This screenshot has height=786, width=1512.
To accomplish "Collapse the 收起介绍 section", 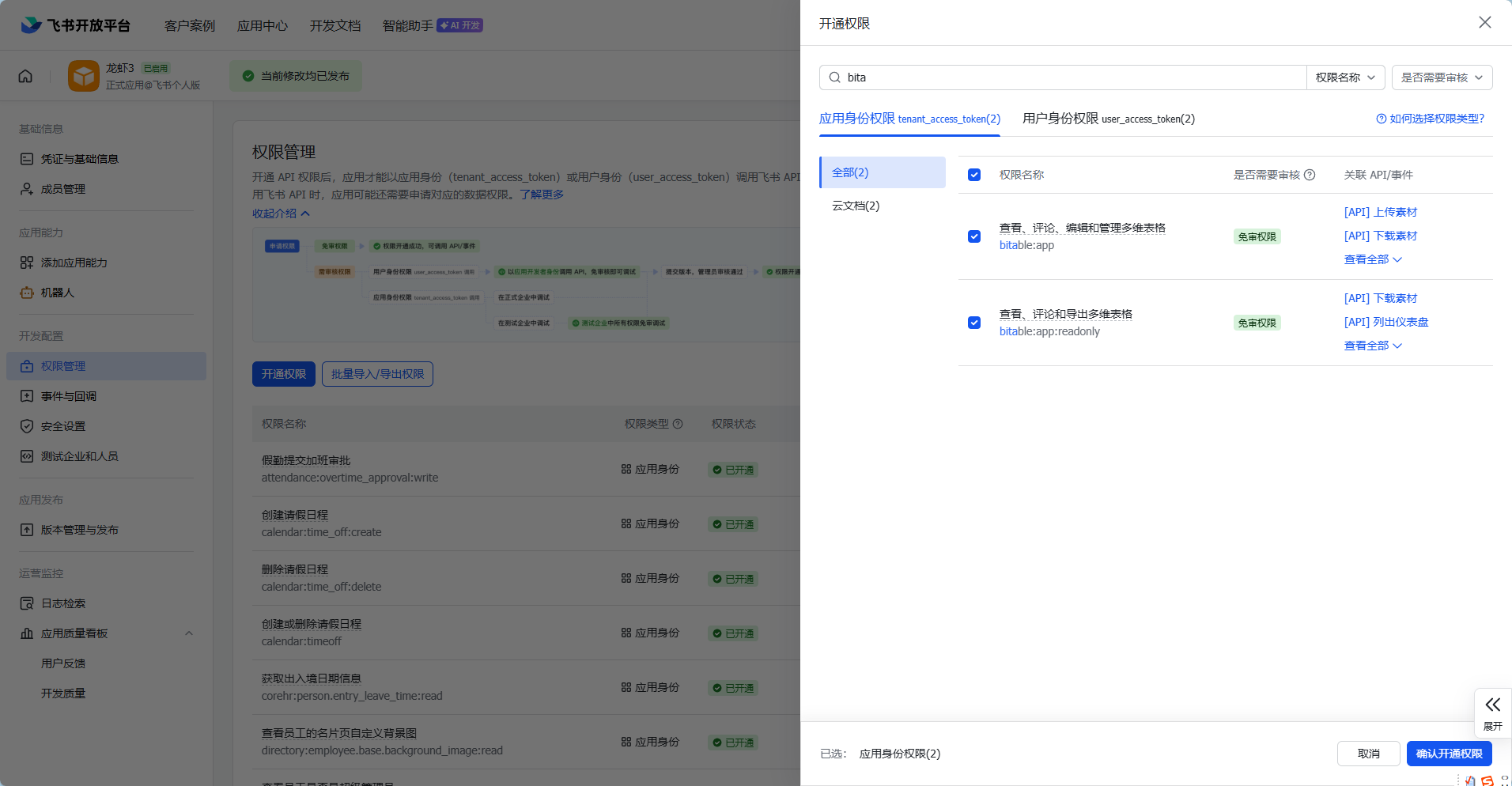I will (x=281, y=214).
